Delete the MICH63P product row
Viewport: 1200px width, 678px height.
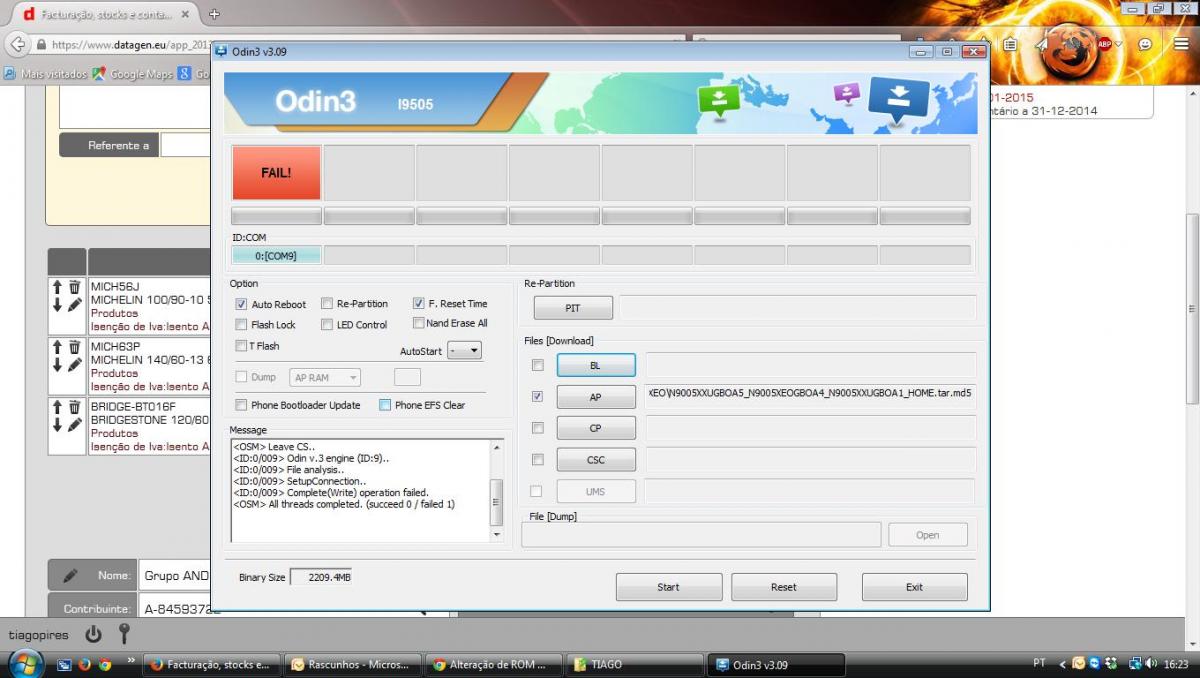pyautogui.click(x=74, y=347)
